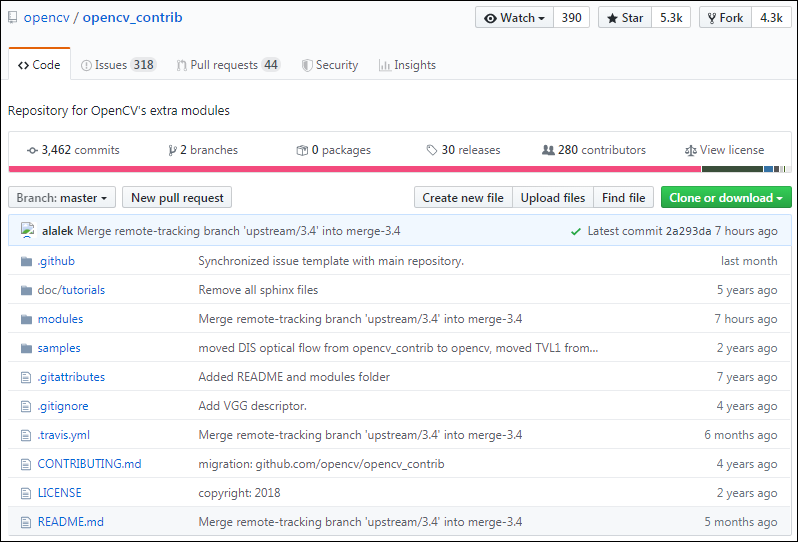Click the .gitattributes file icon

[x=26, y=378]
